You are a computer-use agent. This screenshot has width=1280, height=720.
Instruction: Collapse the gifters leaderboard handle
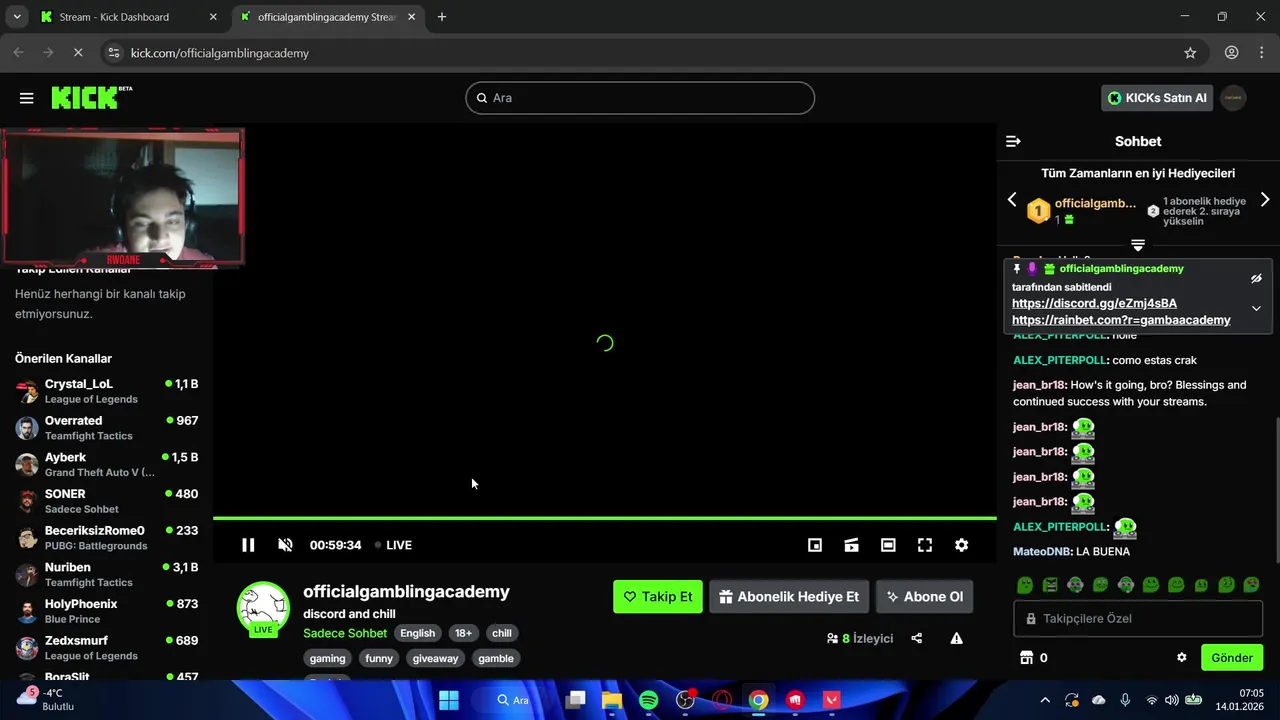tap(1138, 245)
